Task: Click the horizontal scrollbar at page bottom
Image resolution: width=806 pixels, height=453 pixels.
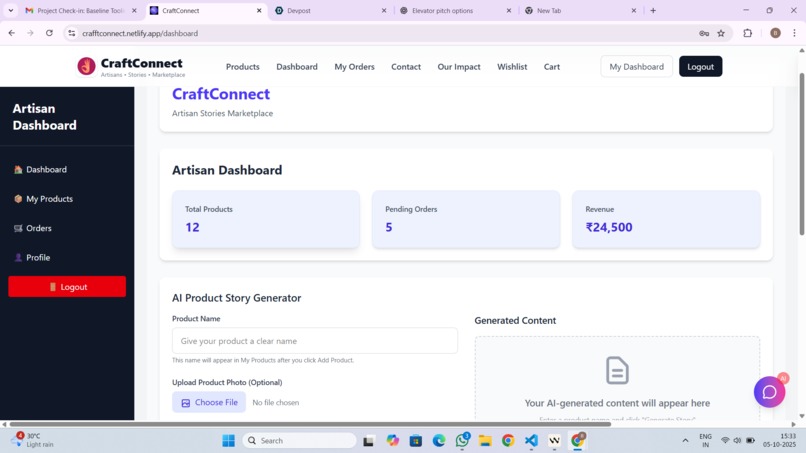Action: point(310,424)
